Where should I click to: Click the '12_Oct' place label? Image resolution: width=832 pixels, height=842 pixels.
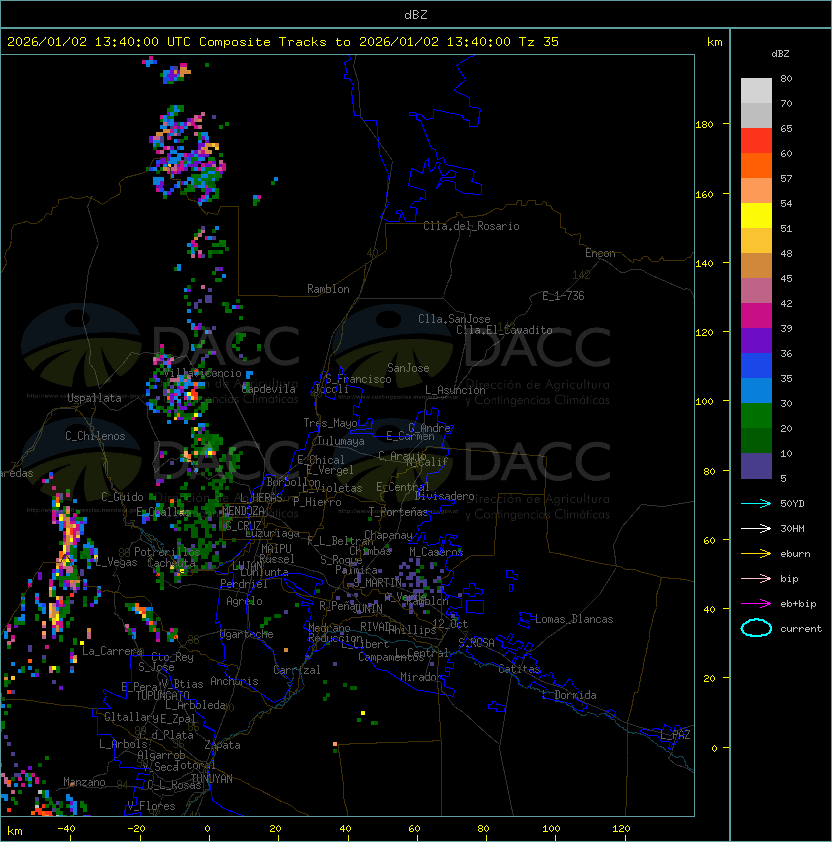[450, 624]
